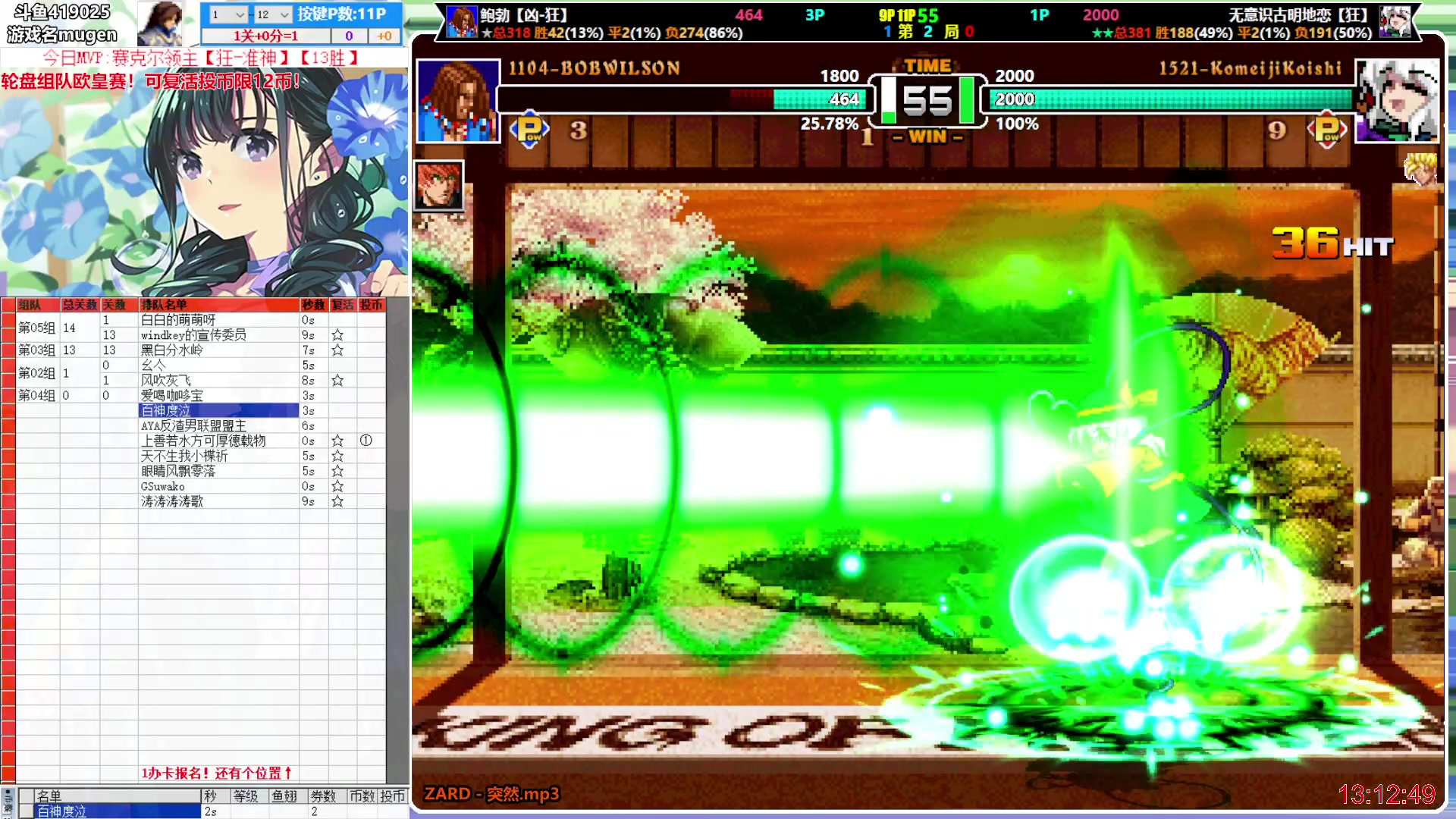The width and height of the screenshot is (1456, 819).
Task: Click the 第04组 team cell
Action: coord(37,396)
